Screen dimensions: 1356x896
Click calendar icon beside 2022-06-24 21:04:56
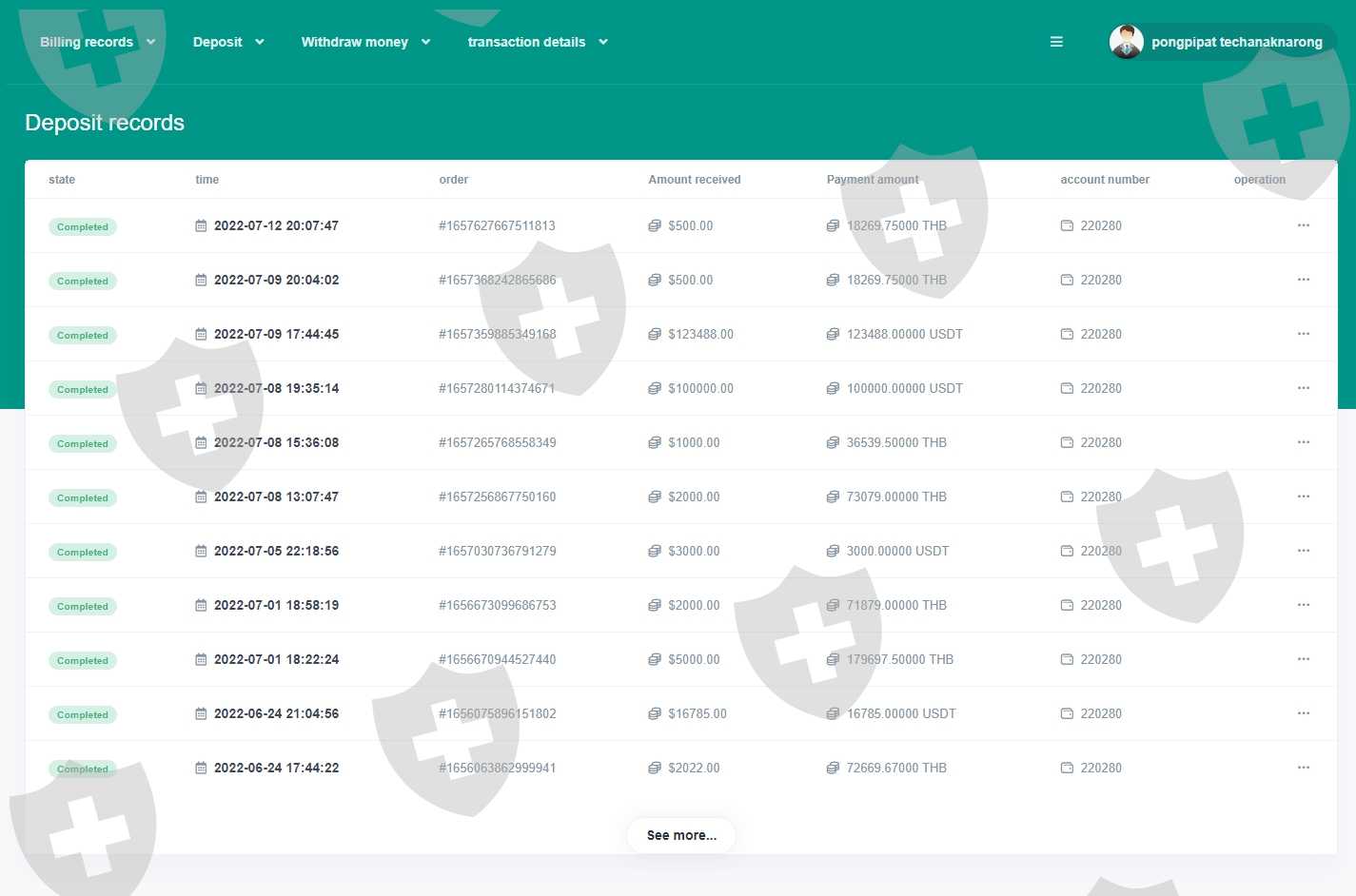201,714
